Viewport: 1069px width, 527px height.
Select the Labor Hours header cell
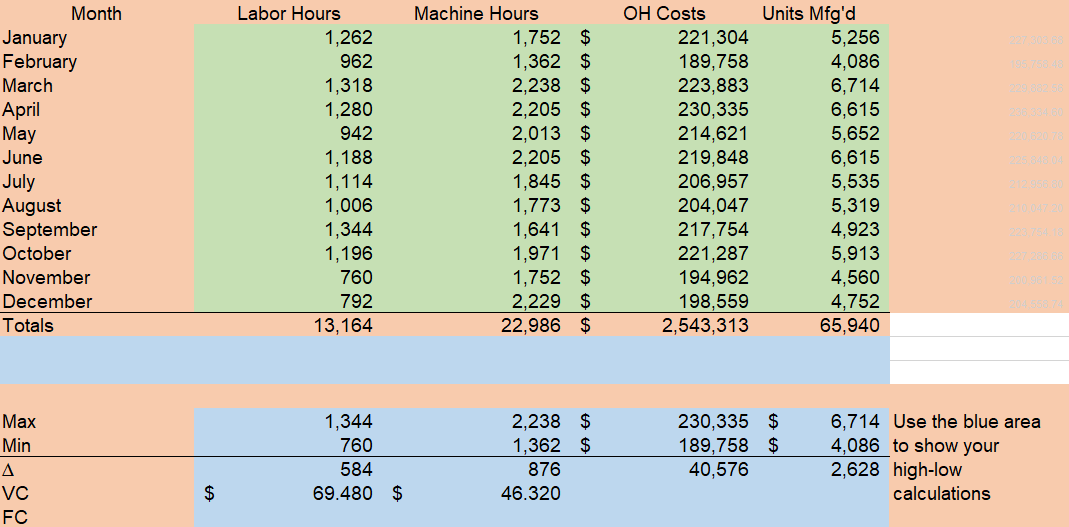tap(289, 14)
